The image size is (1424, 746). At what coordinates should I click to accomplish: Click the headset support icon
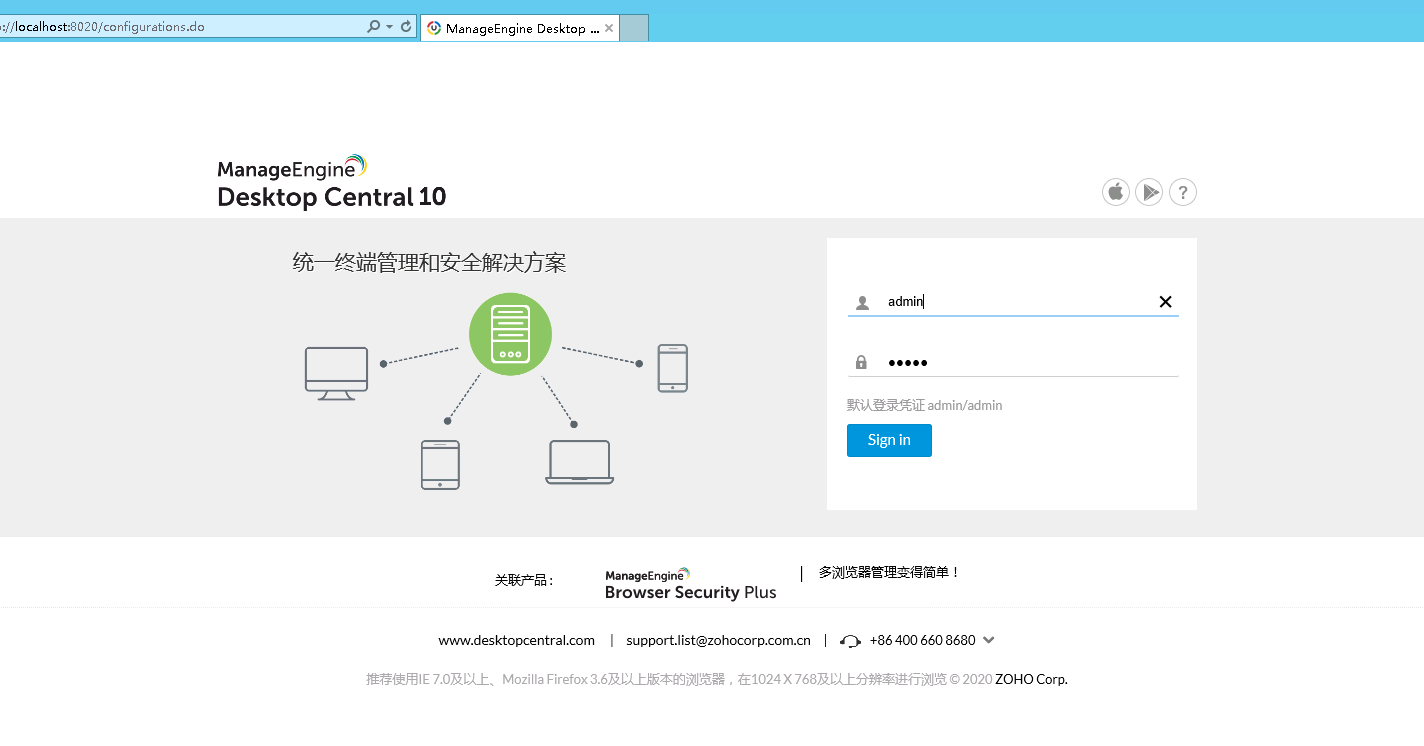pyautogui.click(x=850, y=641)
